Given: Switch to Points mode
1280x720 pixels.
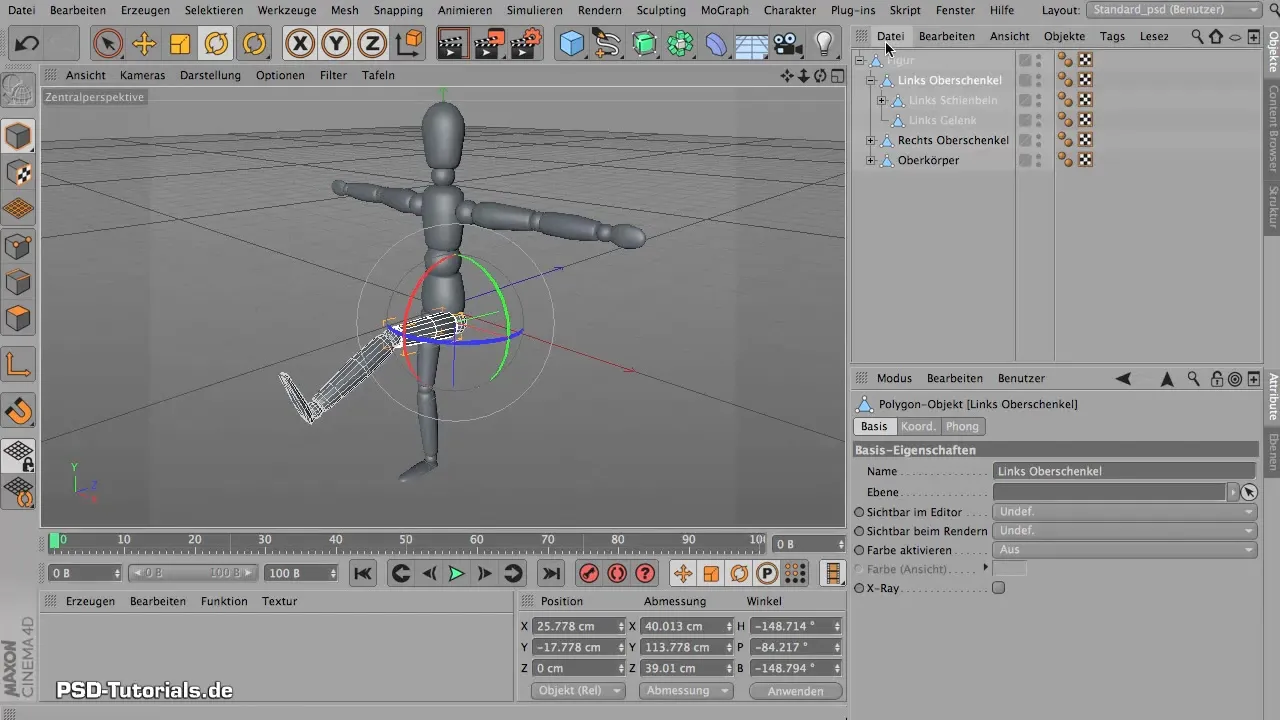Looking at the screenshot, I should [x=19, y=246].
